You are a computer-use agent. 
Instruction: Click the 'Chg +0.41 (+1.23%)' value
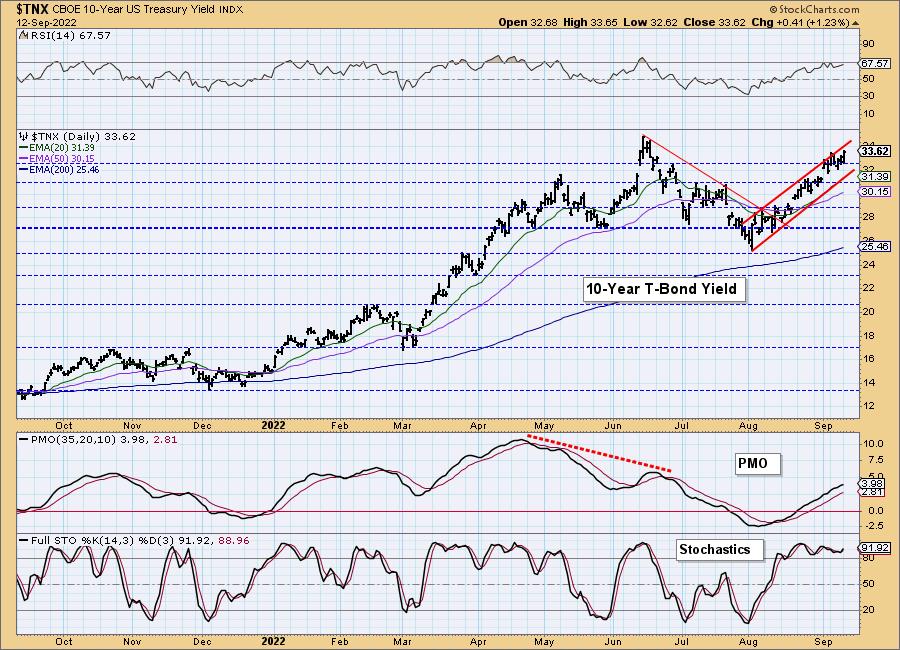[x=800, y=22]
